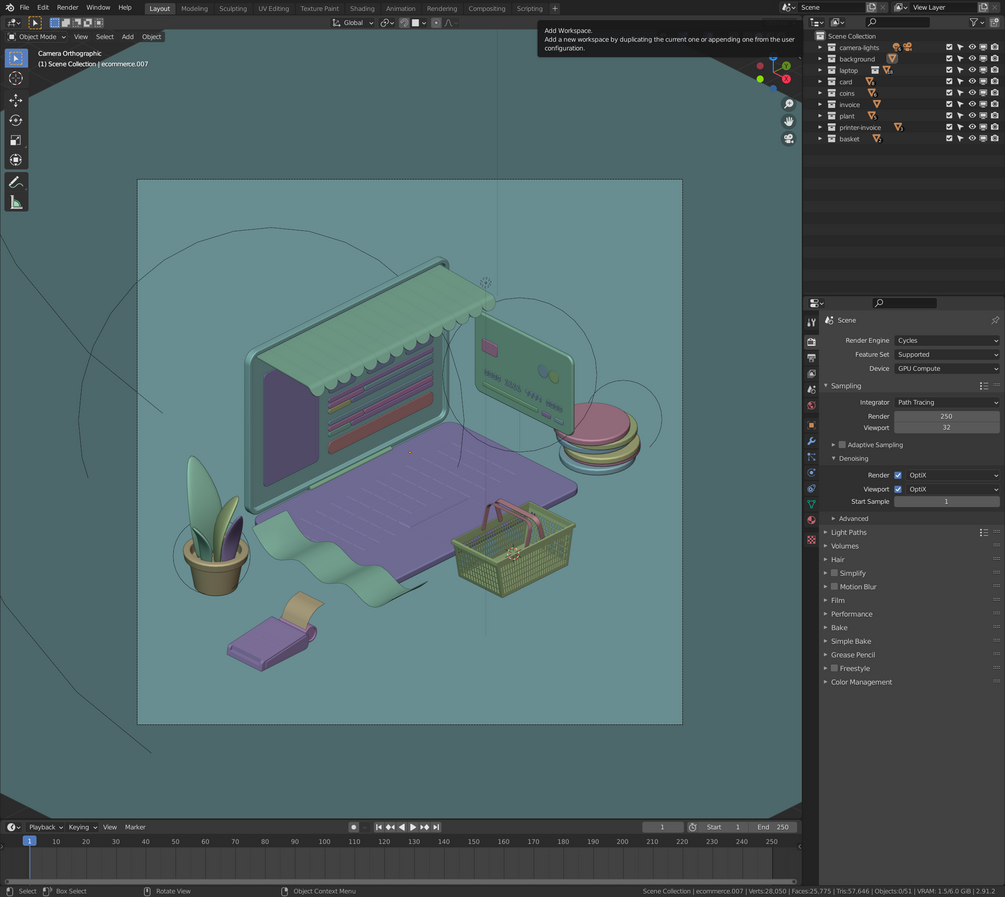Select the Annotate tool
1005x897 pixels.
coord(16,183)
